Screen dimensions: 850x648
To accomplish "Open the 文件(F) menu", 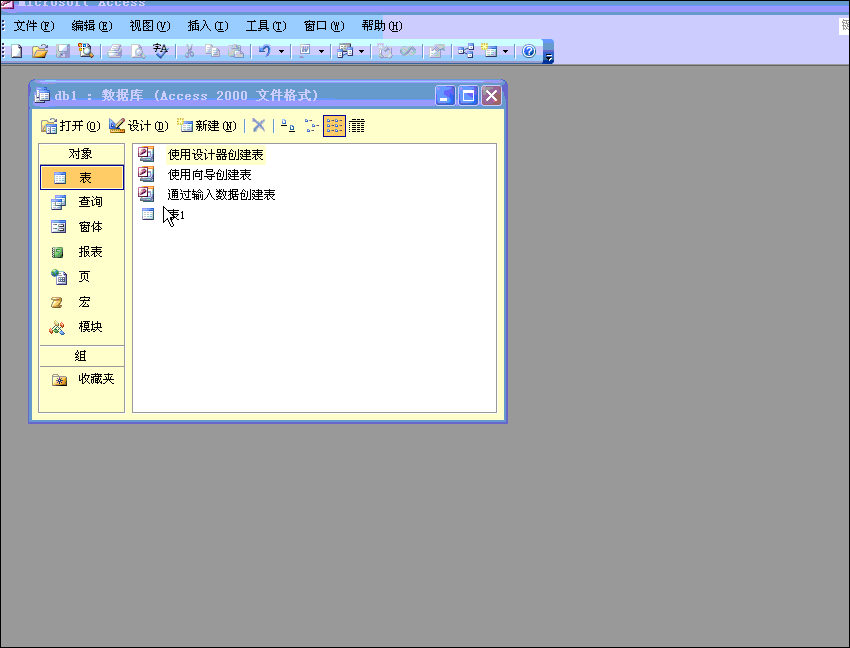I will point(34,26).
